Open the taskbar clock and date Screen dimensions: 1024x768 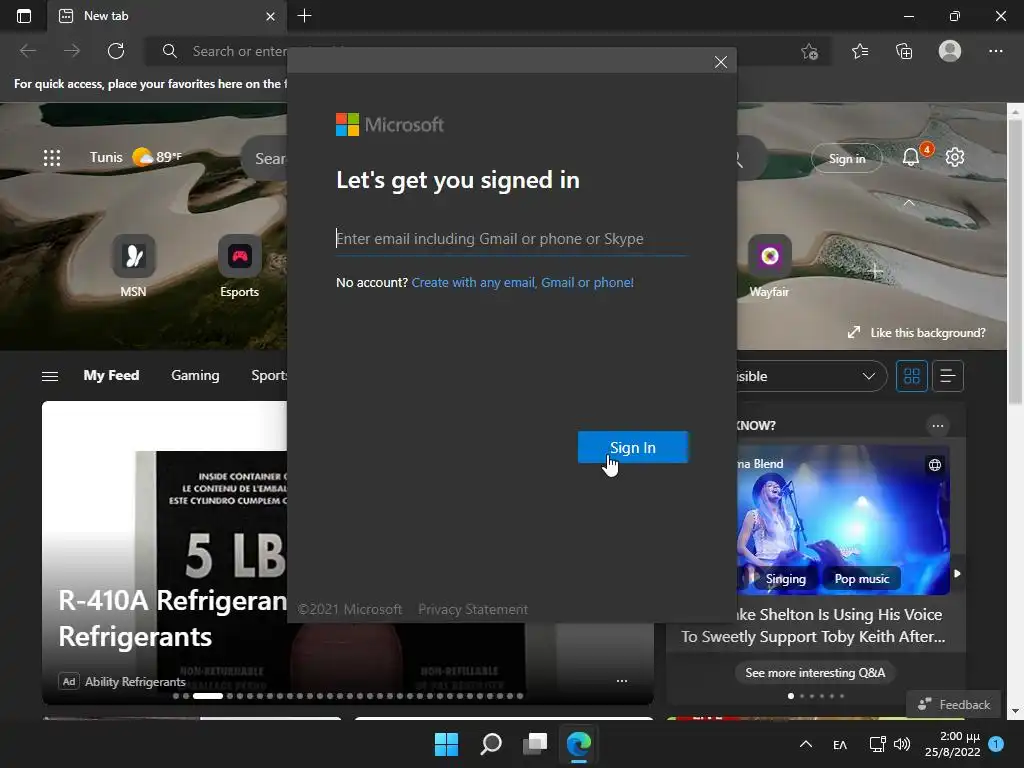(x=953, y=744)
